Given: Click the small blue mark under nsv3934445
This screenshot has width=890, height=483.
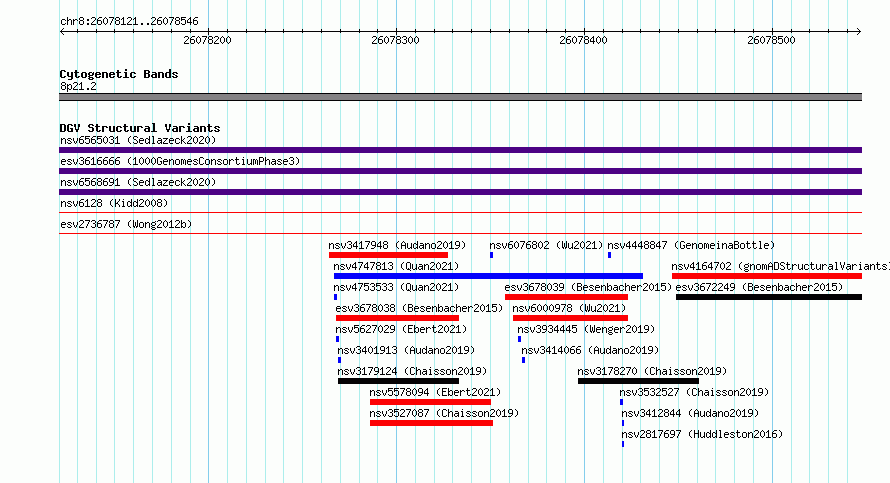Looking at the screenshot, I should coord(519,339).
